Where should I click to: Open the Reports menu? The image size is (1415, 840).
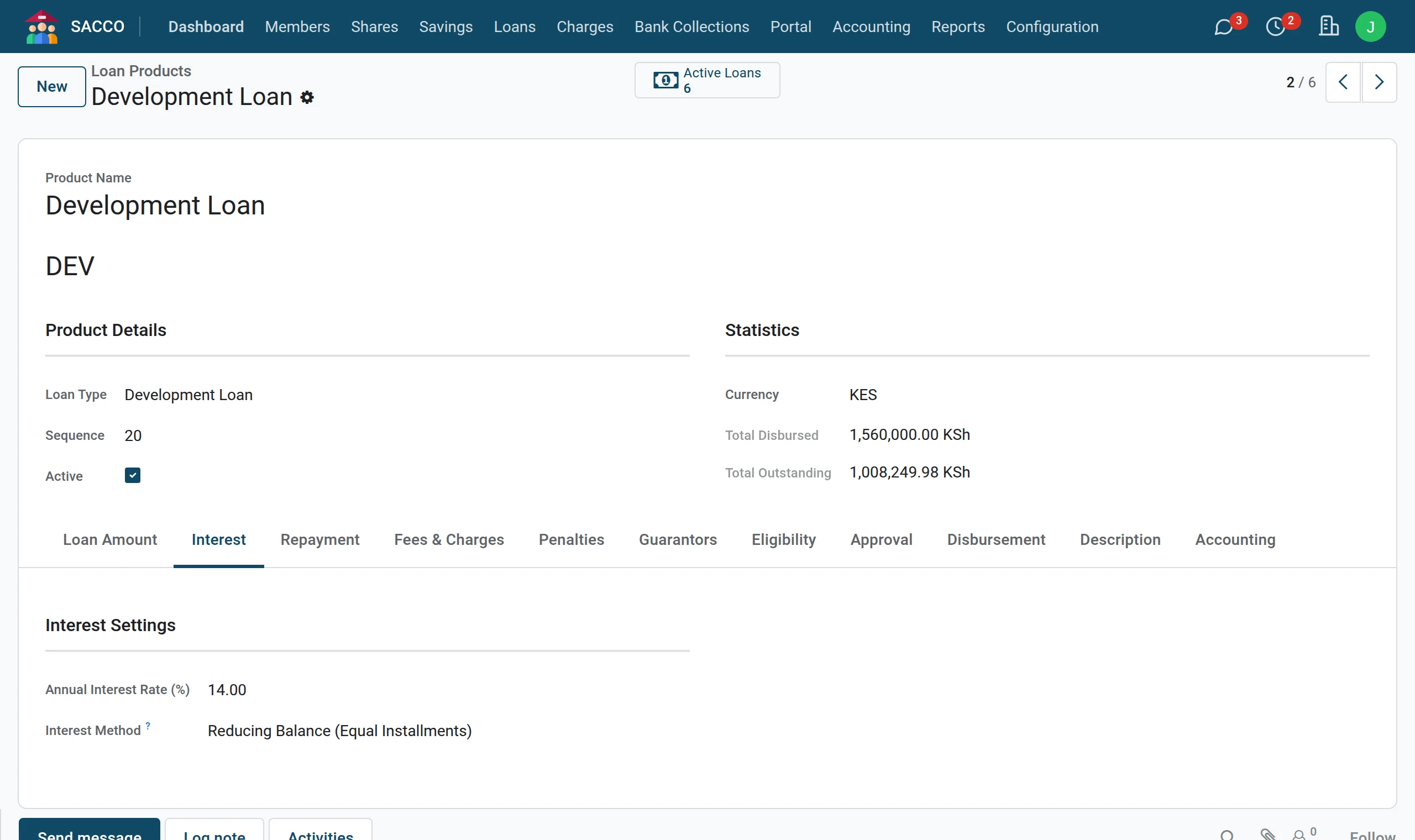click(958, 27)
